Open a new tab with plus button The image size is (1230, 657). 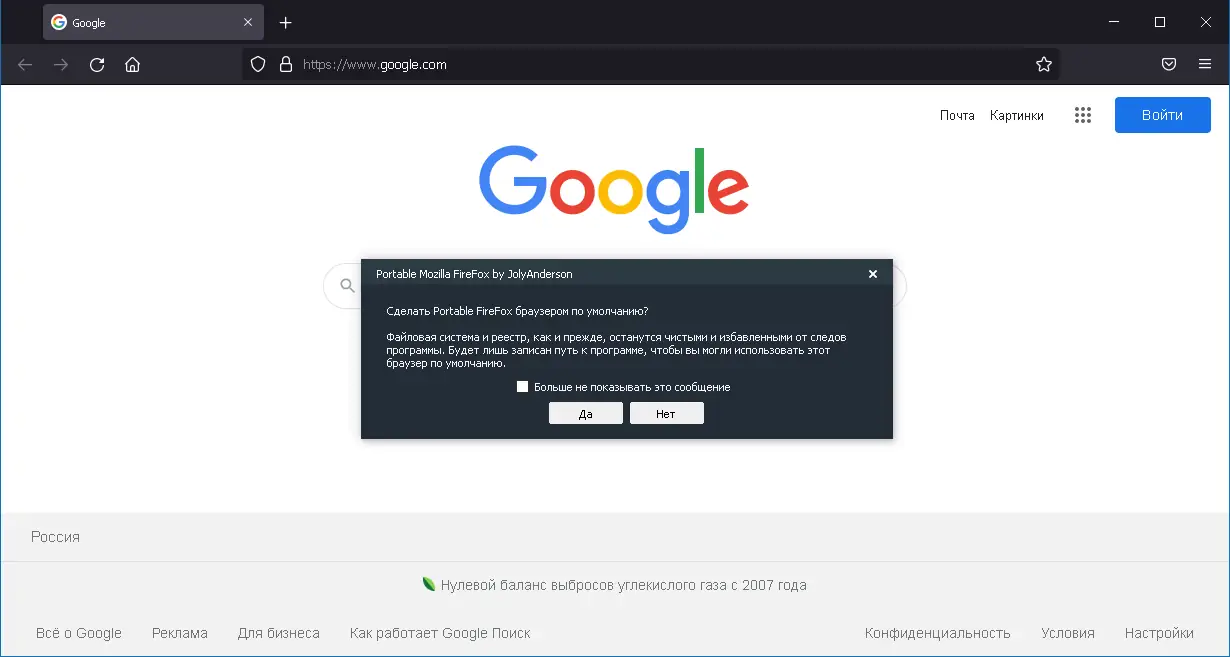[286, 22]
